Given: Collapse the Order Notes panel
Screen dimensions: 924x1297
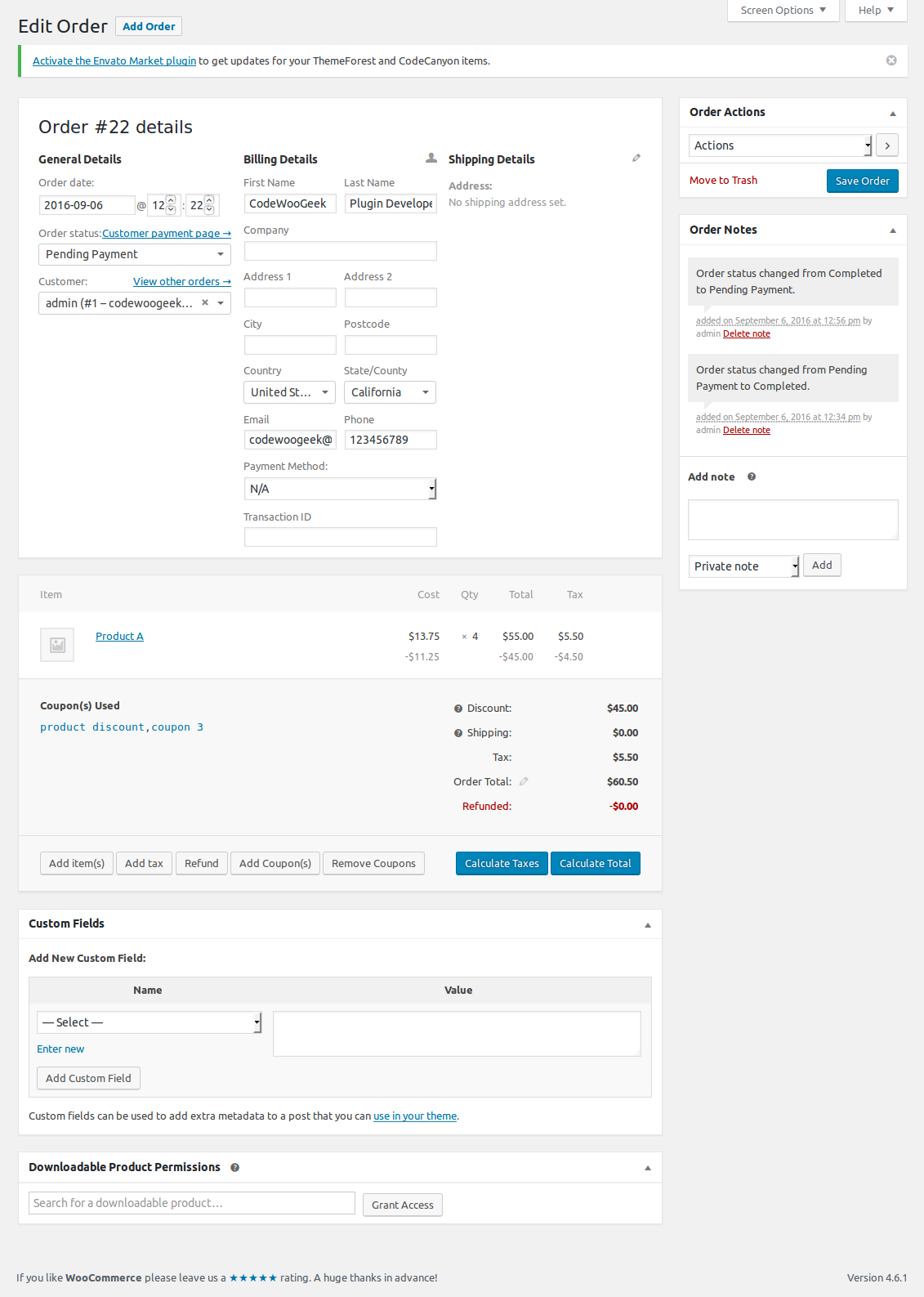Looking at the screenshot, I should click(x=893, y=230).
